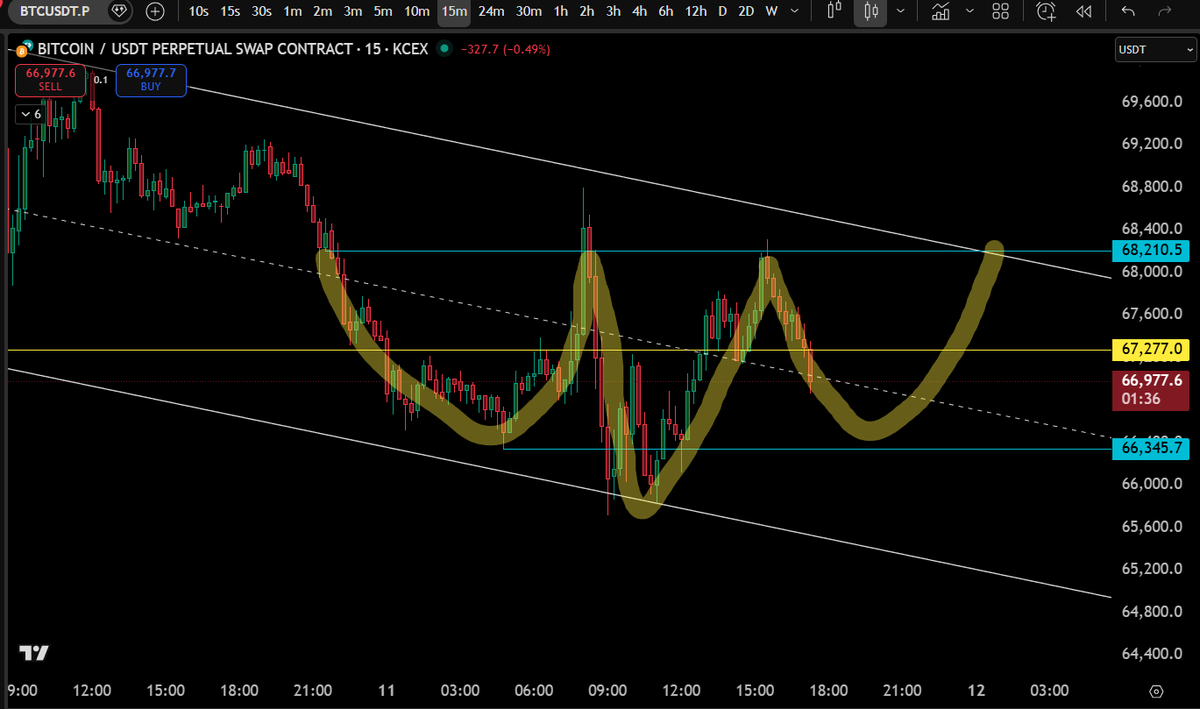Choose the 24m interval
1200x709 pixels.
click(491, 11)
